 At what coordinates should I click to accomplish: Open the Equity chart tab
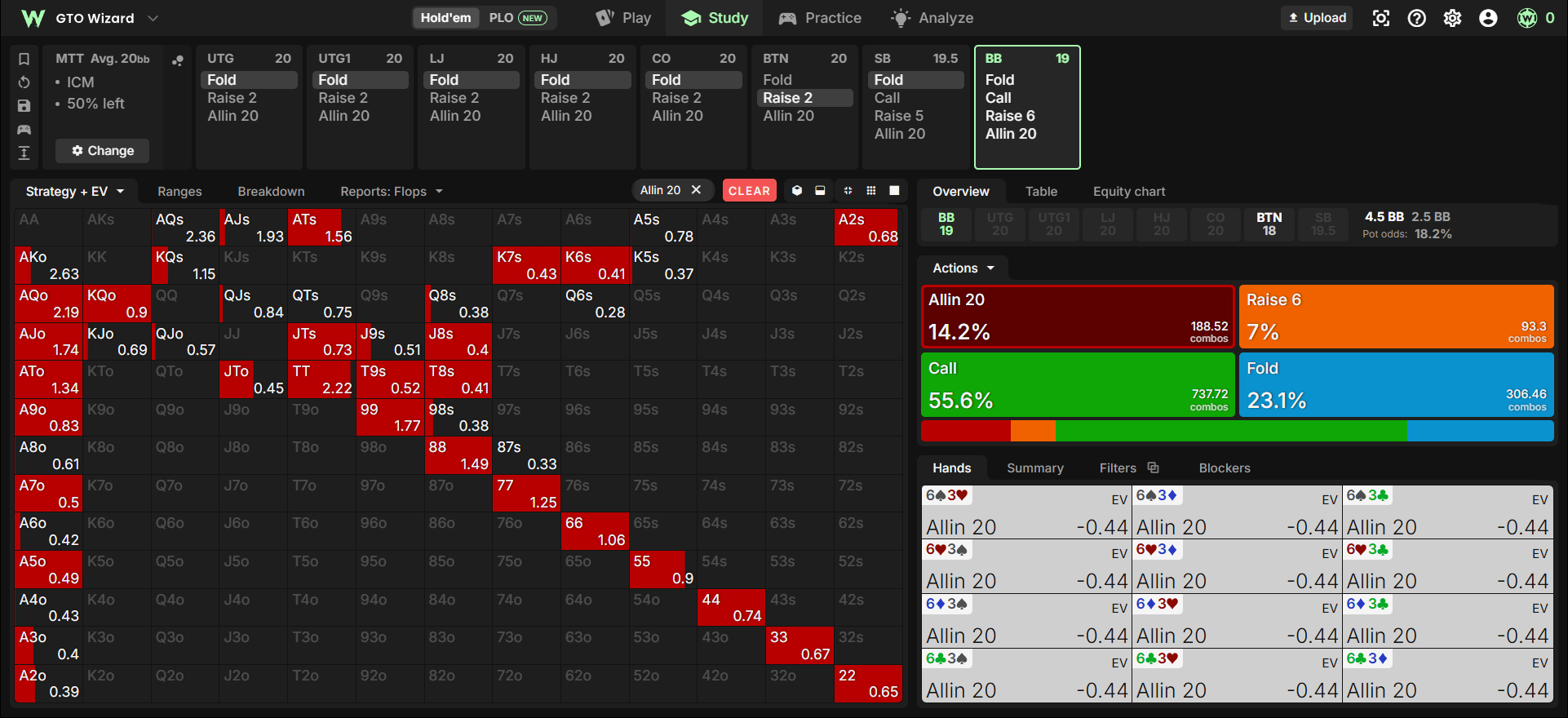pos(1129,191)
